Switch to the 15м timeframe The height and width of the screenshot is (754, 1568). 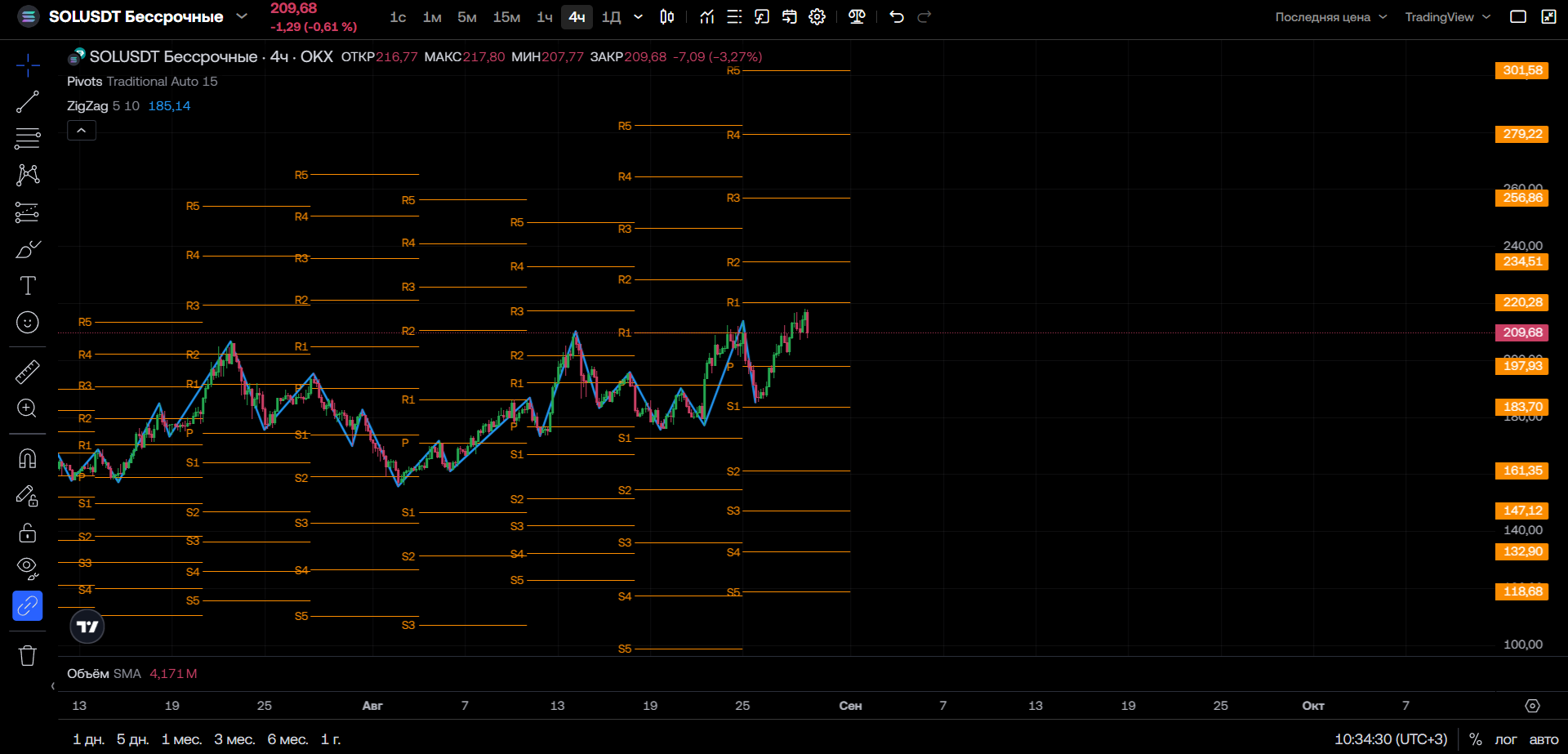coord(506,16)
